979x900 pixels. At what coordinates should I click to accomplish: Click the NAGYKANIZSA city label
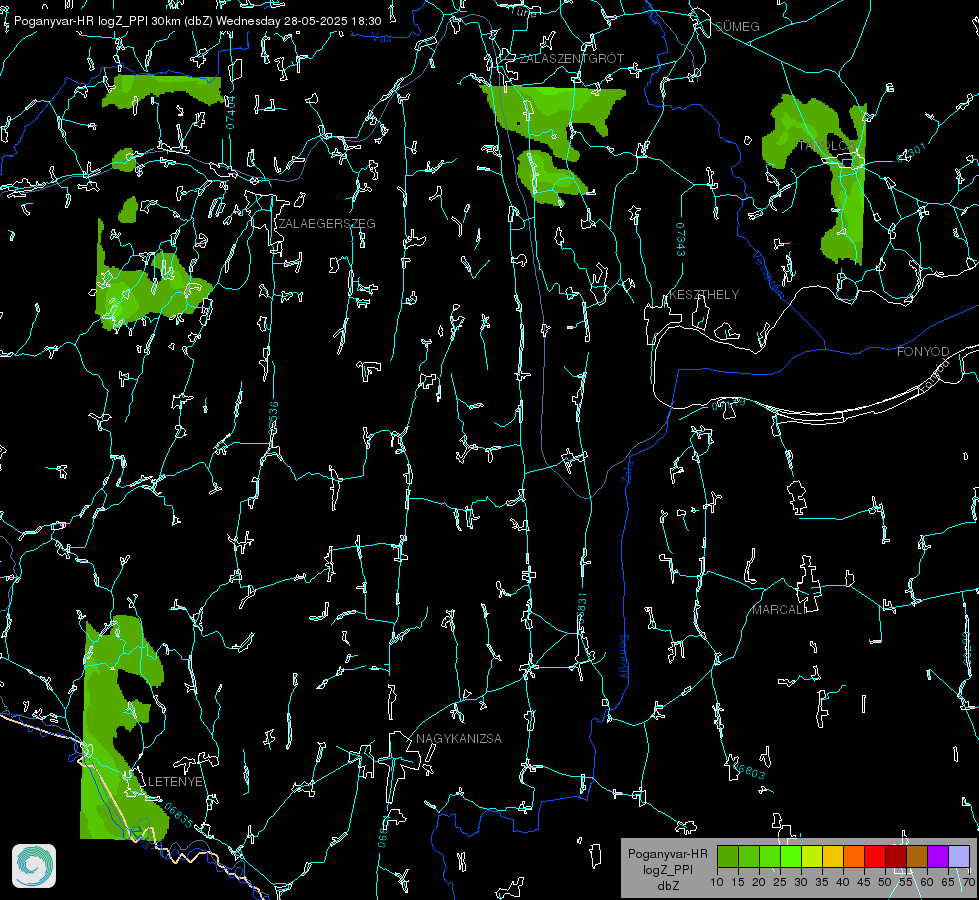pyautogui.click(x=459, y=739)
